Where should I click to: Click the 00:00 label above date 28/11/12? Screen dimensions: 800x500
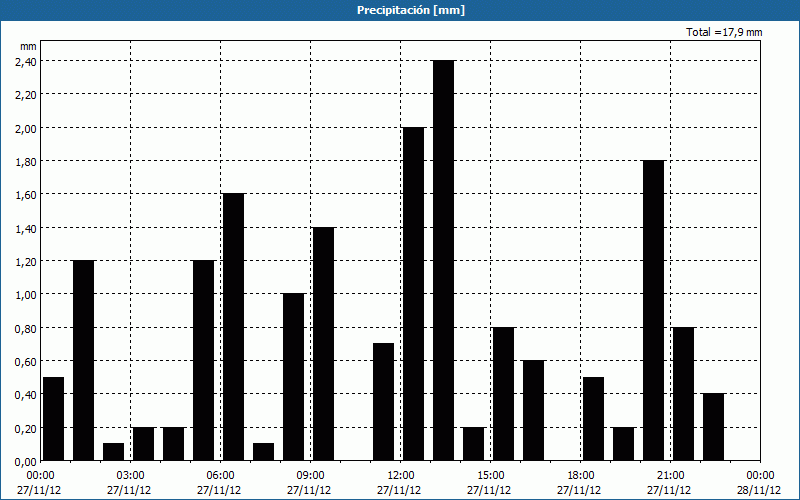point(760,476)
